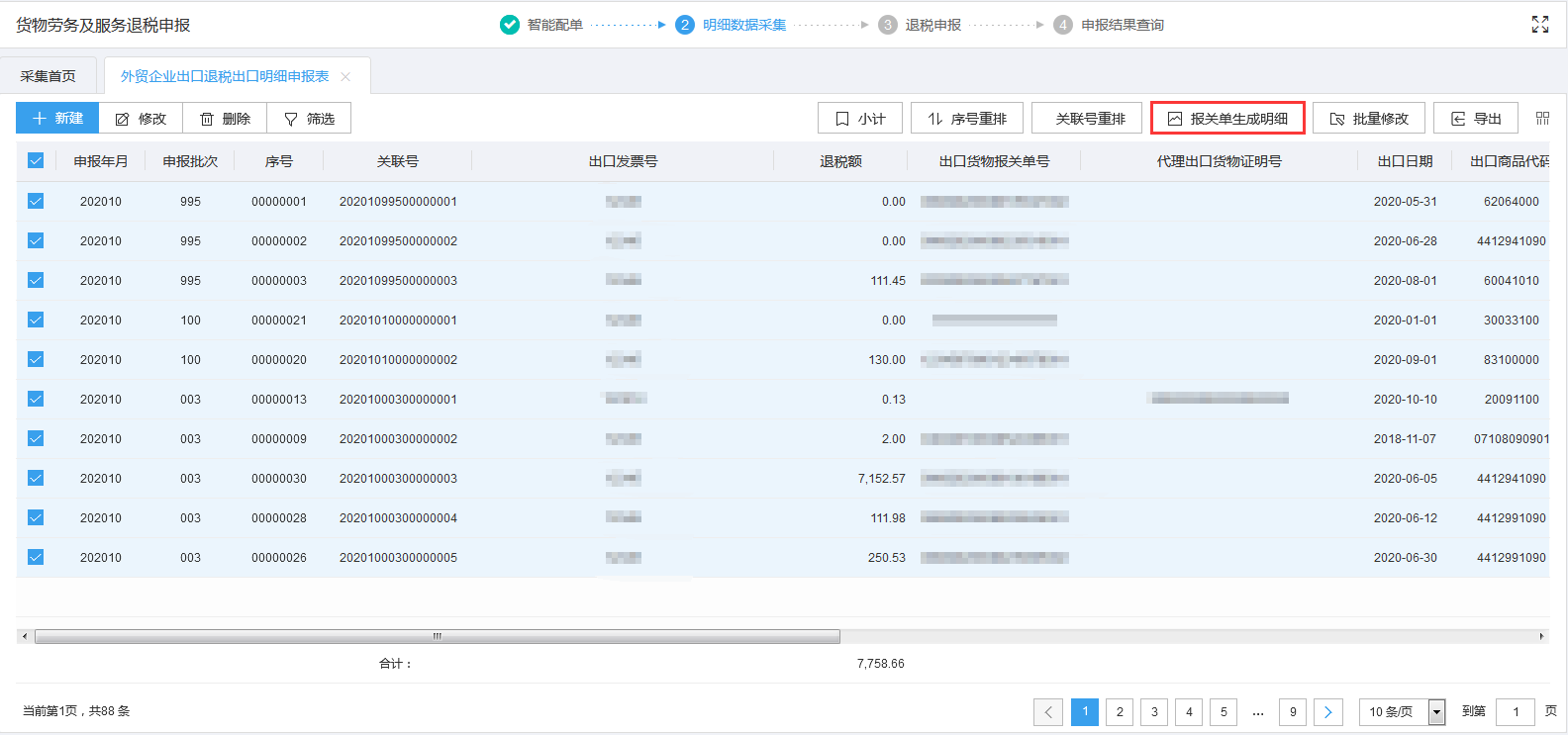Click the 新建 plus button

pos(57,119)
